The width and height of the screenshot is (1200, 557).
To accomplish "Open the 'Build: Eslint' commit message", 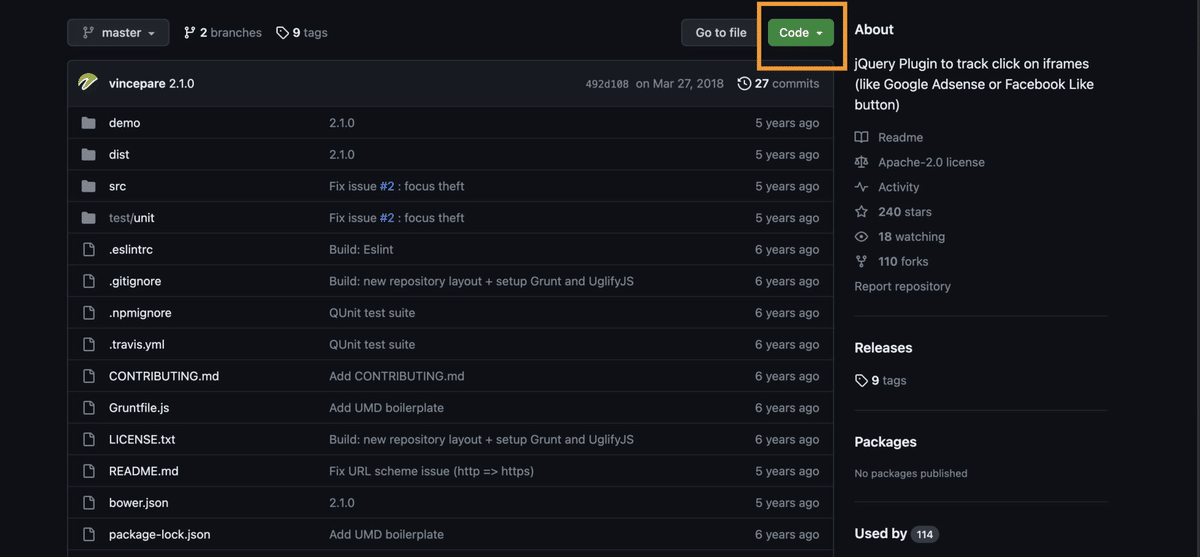I will pos(361,250).
